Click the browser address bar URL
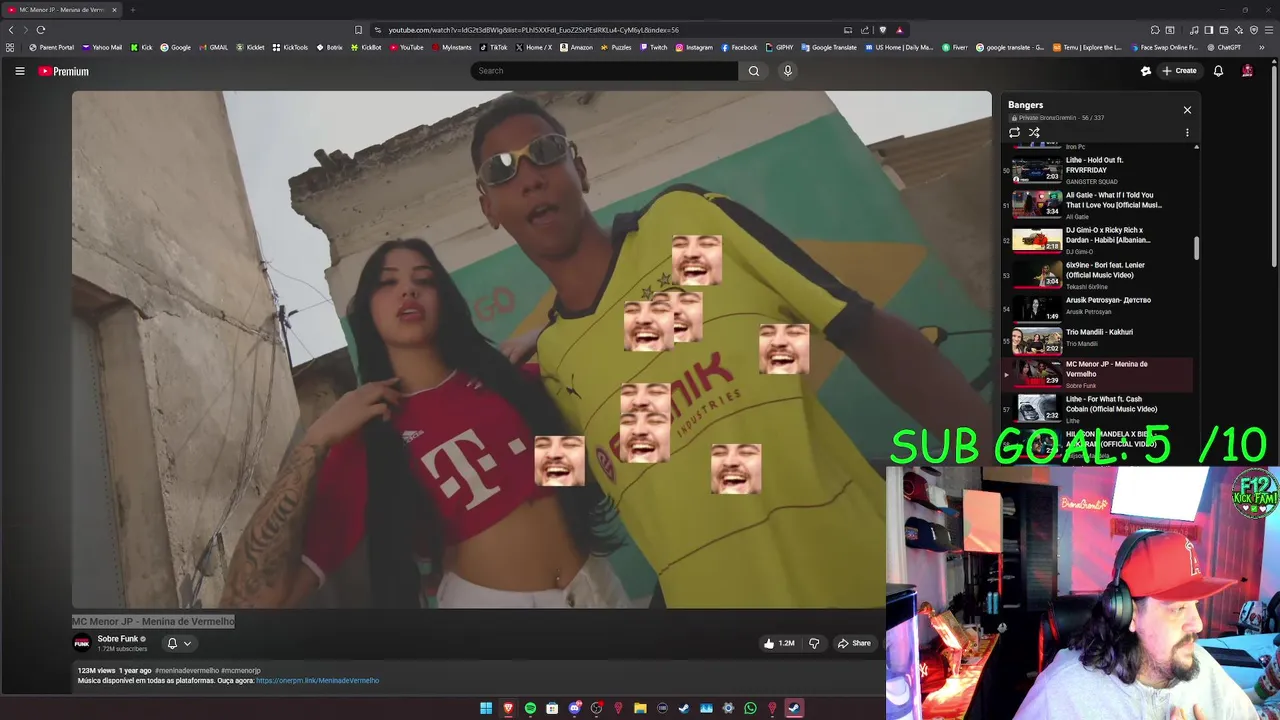Screen dimensions: 1280x720 click(534, 30)
